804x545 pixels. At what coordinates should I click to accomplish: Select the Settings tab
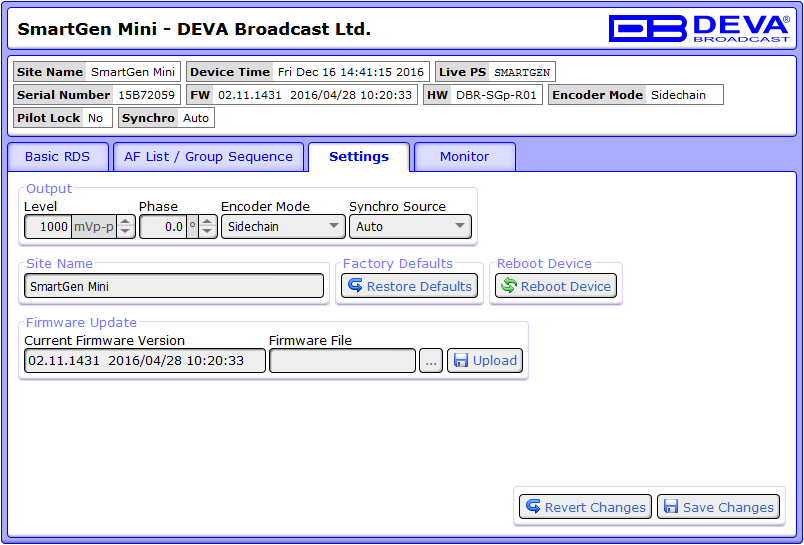pos(358,157)
